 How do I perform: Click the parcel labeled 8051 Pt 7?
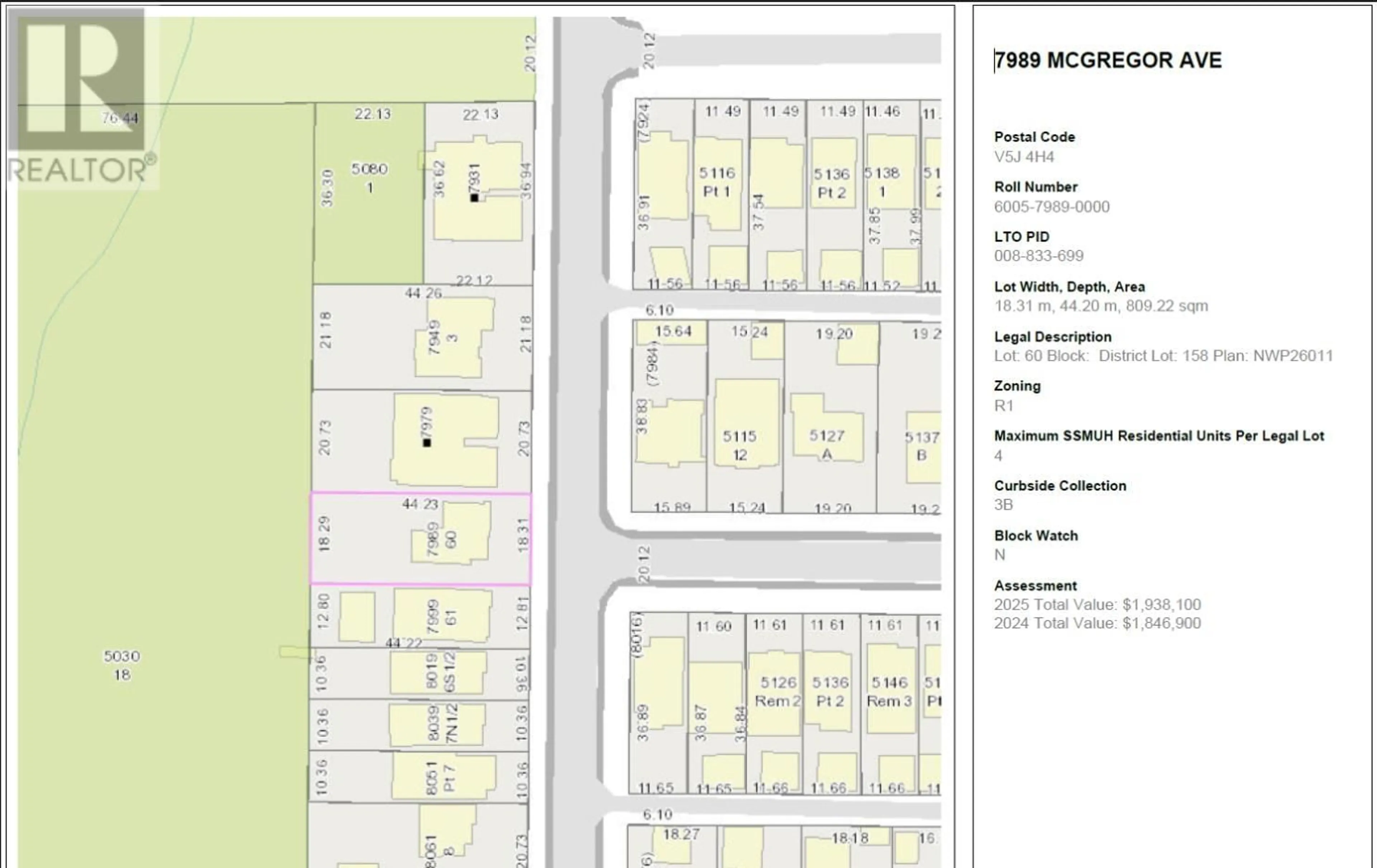[418, 776]
